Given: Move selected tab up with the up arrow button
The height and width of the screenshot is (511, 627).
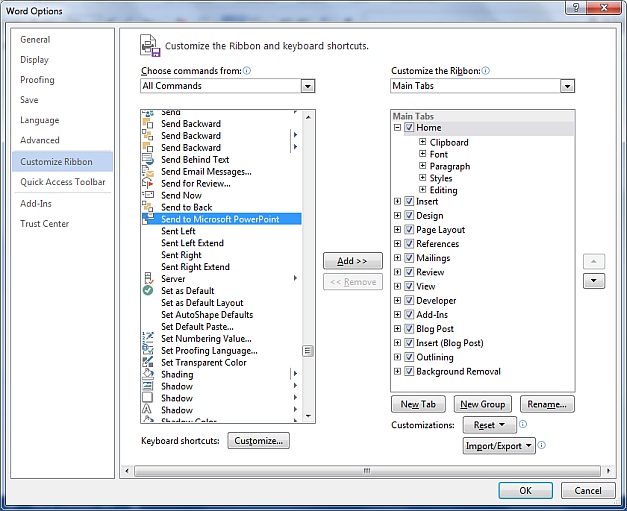Looking at the screenshot, I should click(594, 261).
